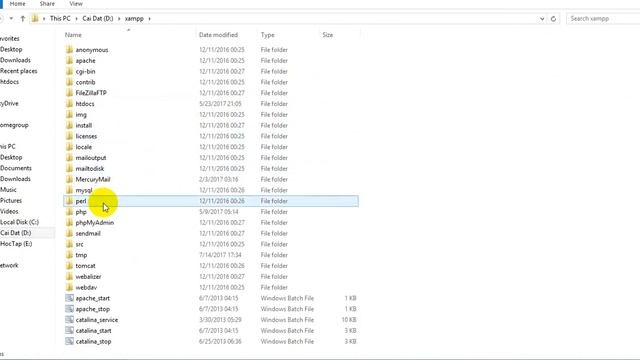Select the php folder icon
This screenshot has height=360, width=640.
tap(69, 212)
